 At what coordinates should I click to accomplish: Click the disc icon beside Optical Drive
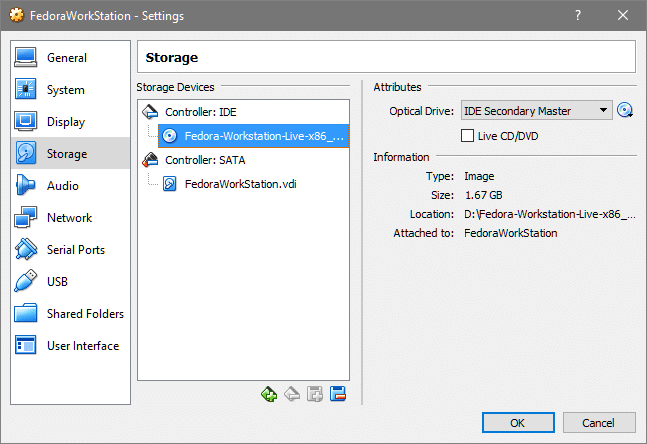tap(626, 111)
